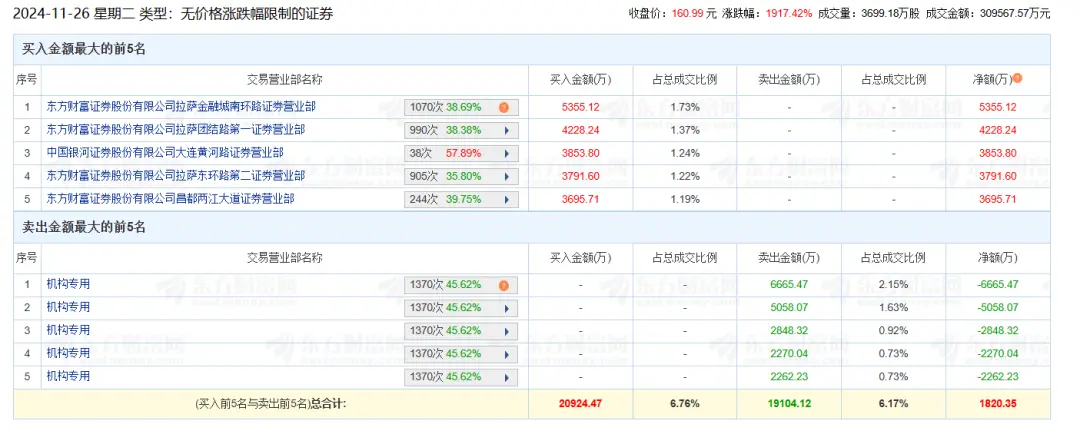Click the (买入前5名与卖出前5名)总合计 label
The width and height of the screenshot is (1080, 434).
point(271,404)
